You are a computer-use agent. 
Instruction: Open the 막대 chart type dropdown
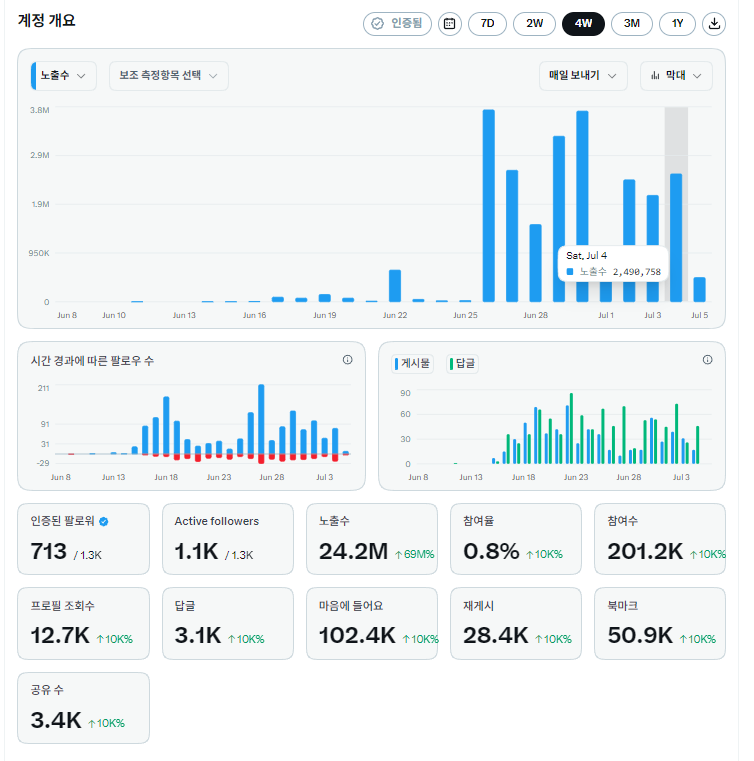click(x=676, y=76)
